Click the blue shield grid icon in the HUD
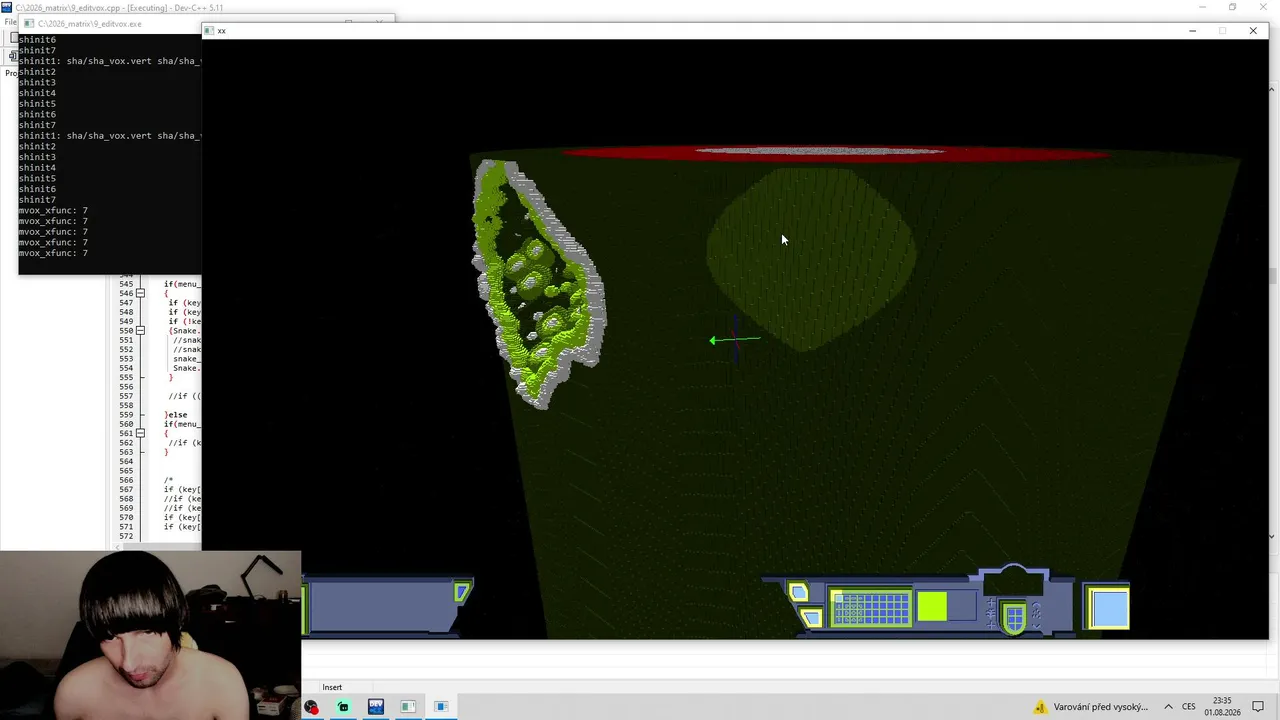1280x720 pixels. [1014, 617]
